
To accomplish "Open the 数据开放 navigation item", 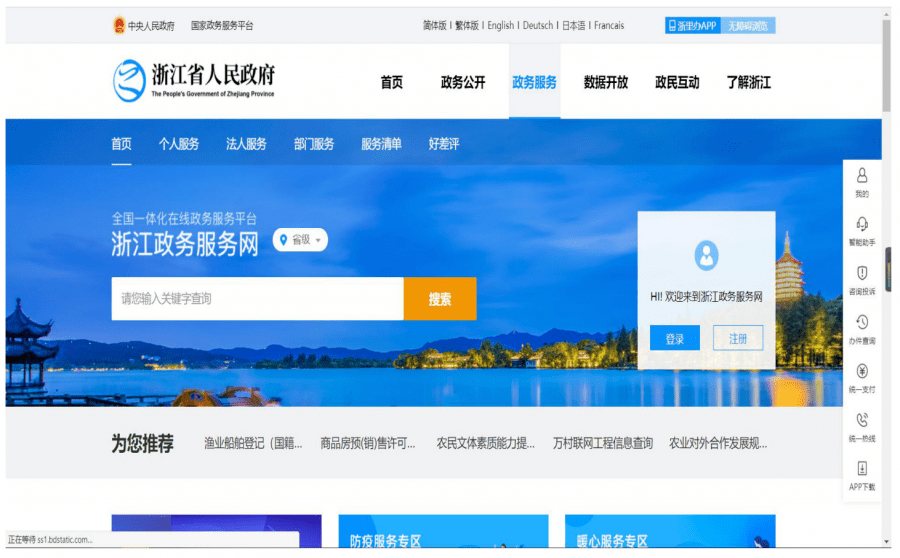I will pyautogui.click(x=606, y=82).
